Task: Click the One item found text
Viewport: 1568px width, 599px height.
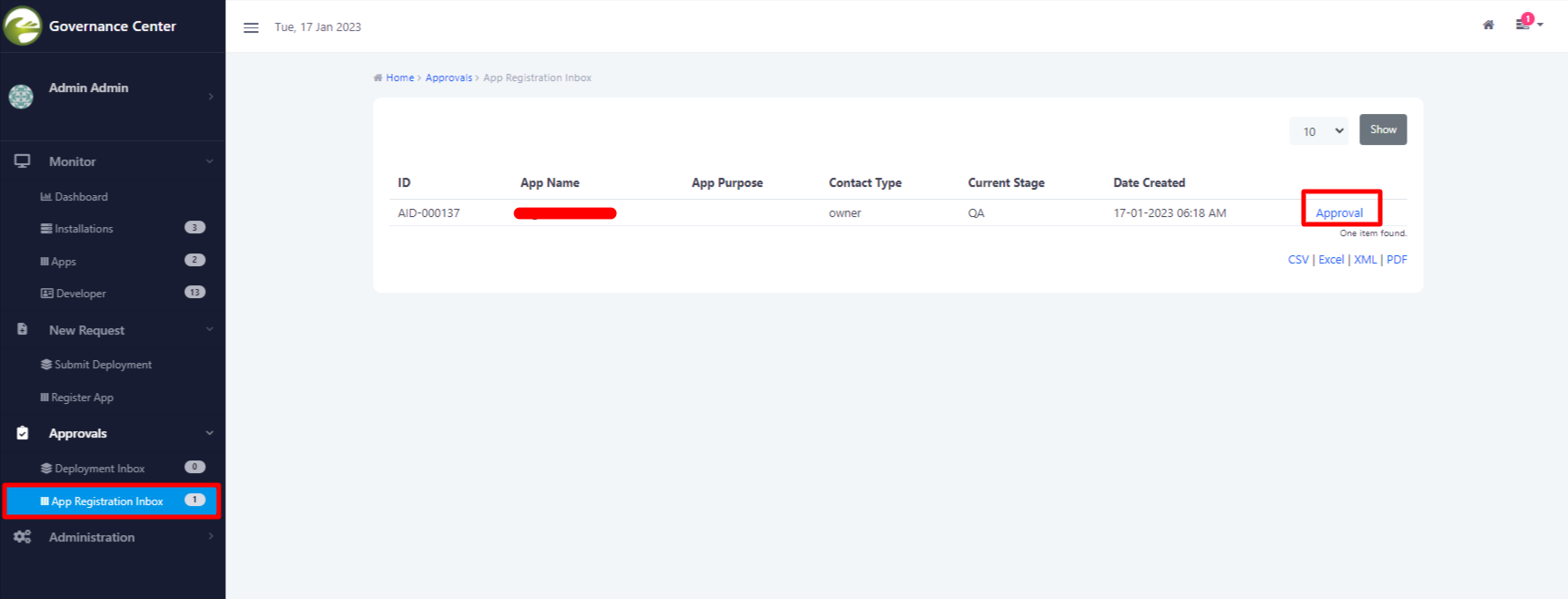Action: [1373, 233]
